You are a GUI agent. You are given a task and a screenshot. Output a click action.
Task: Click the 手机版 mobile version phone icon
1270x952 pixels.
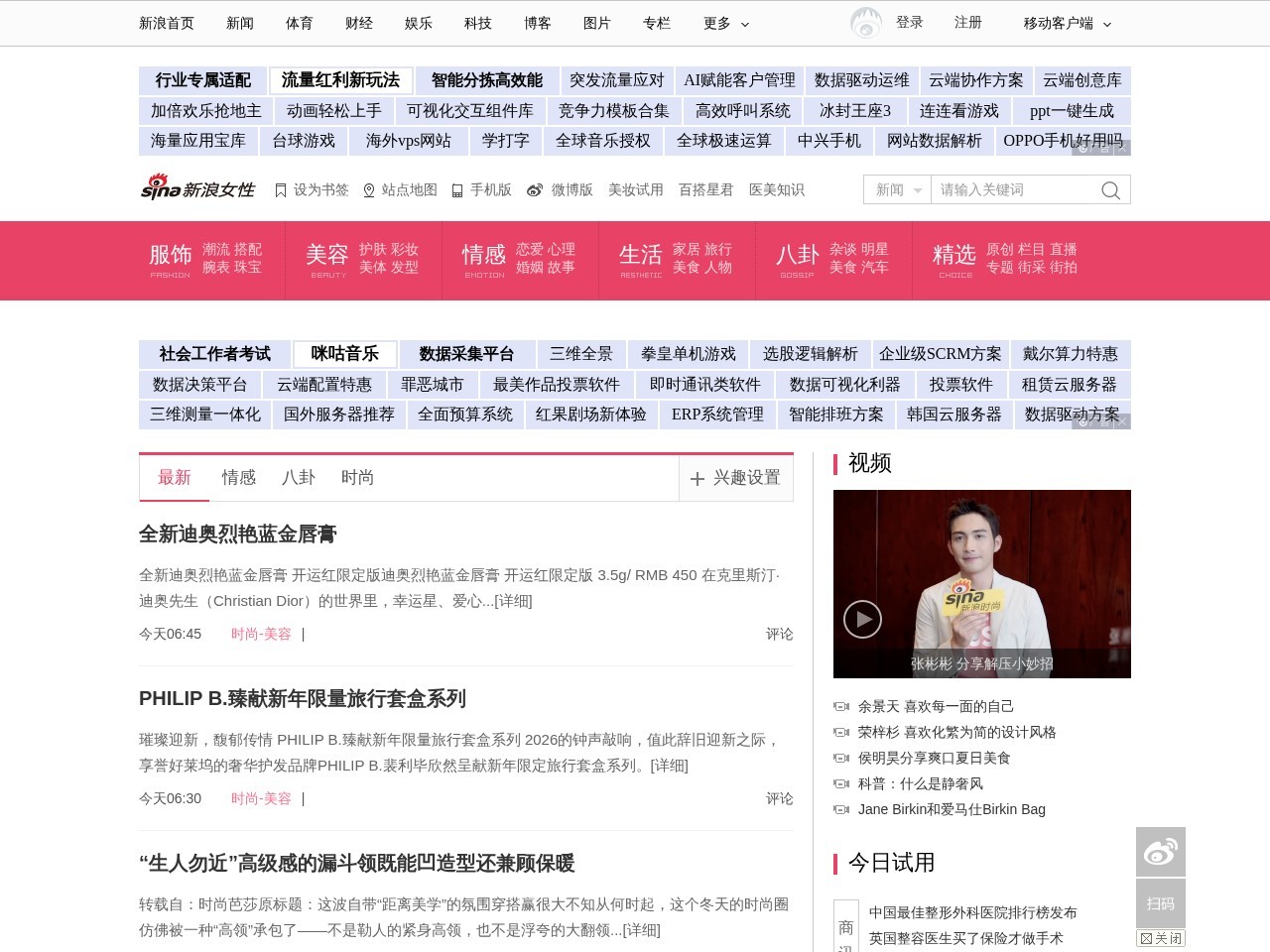(x=457, y=189)
